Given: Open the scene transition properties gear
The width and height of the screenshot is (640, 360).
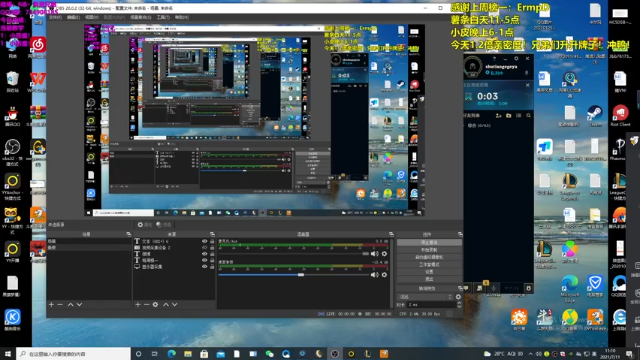Looking at the screenshot, I should (458, 297).
